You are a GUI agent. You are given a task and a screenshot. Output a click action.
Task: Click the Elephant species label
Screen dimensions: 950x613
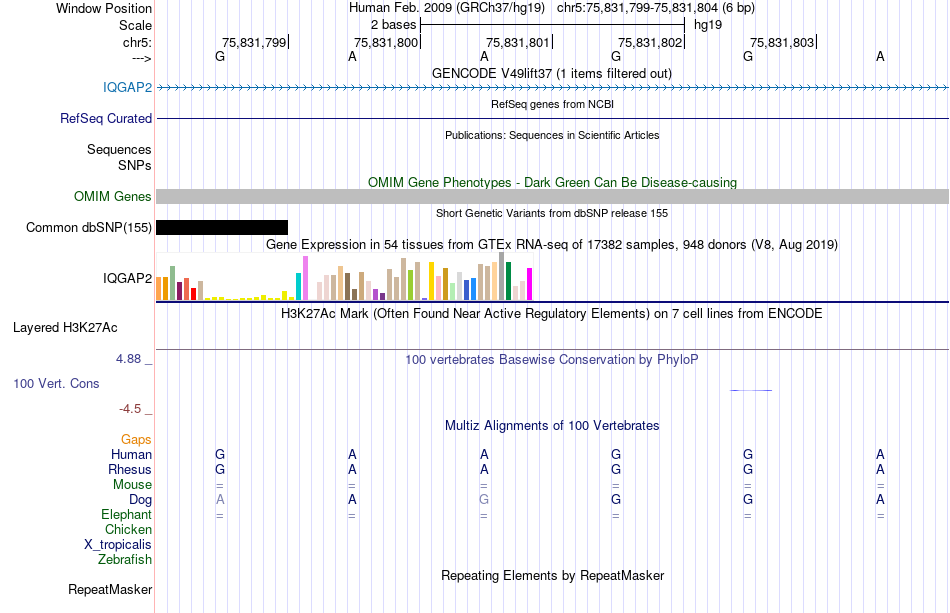126,514
